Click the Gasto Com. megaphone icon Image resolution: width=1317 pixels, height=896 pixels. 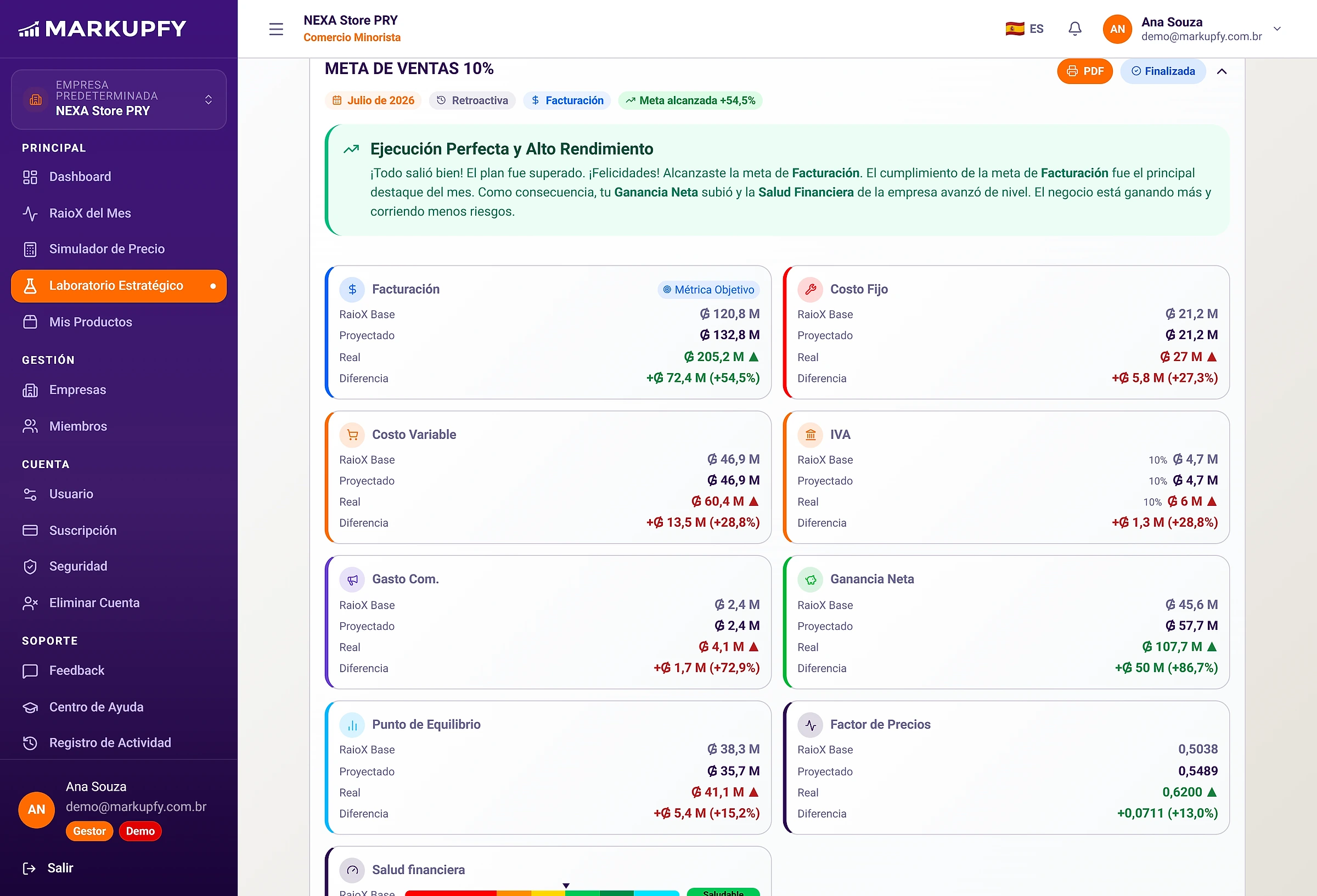352,579
